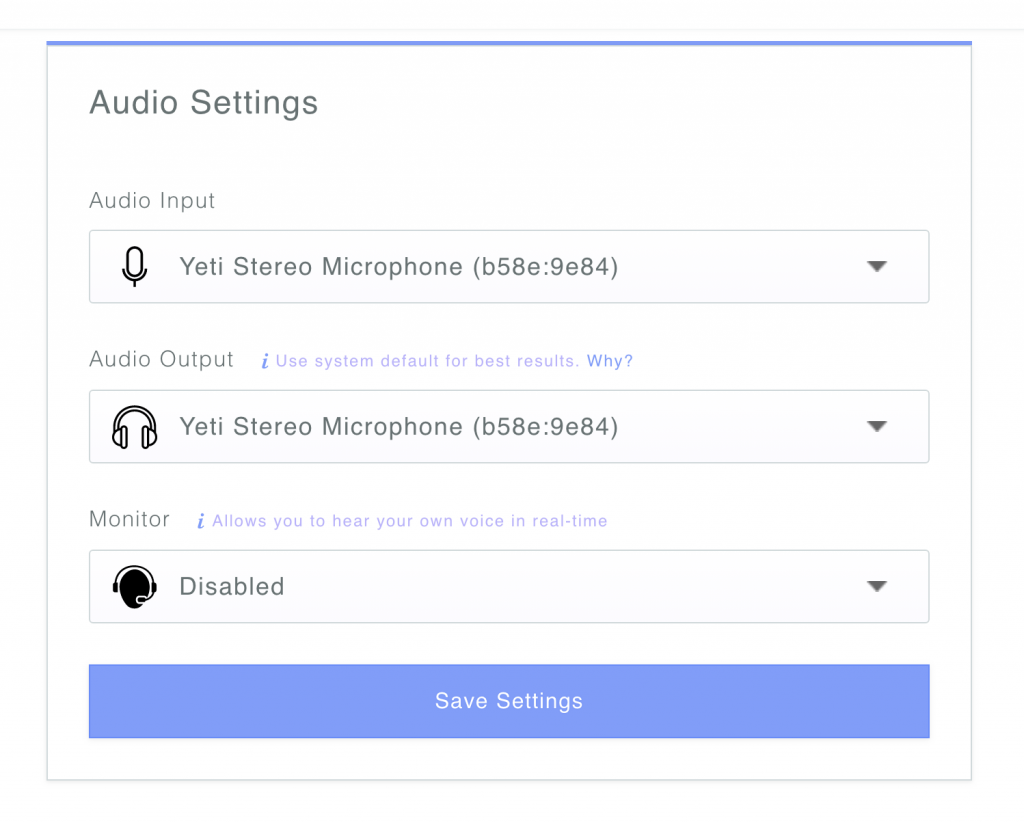1024x823 pixels.
Task: Click the Monitor label
Action: [129, 519]
